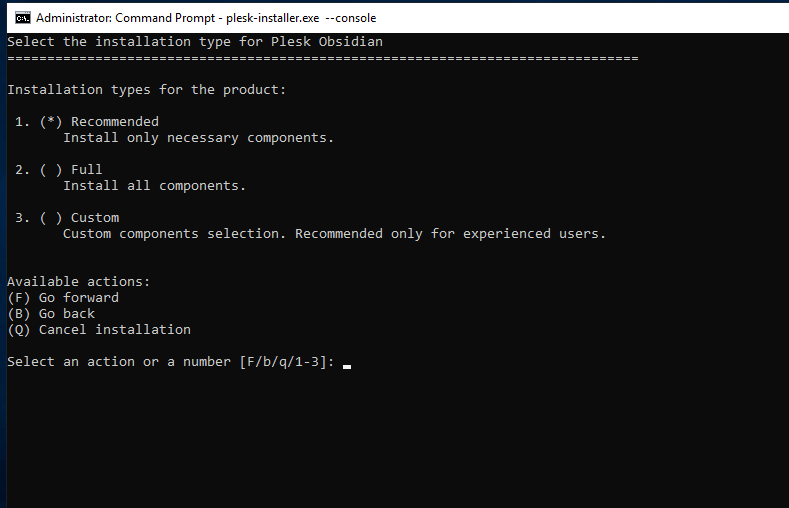Click the word Recommended in option 1
789x508 pixels.
115,122
